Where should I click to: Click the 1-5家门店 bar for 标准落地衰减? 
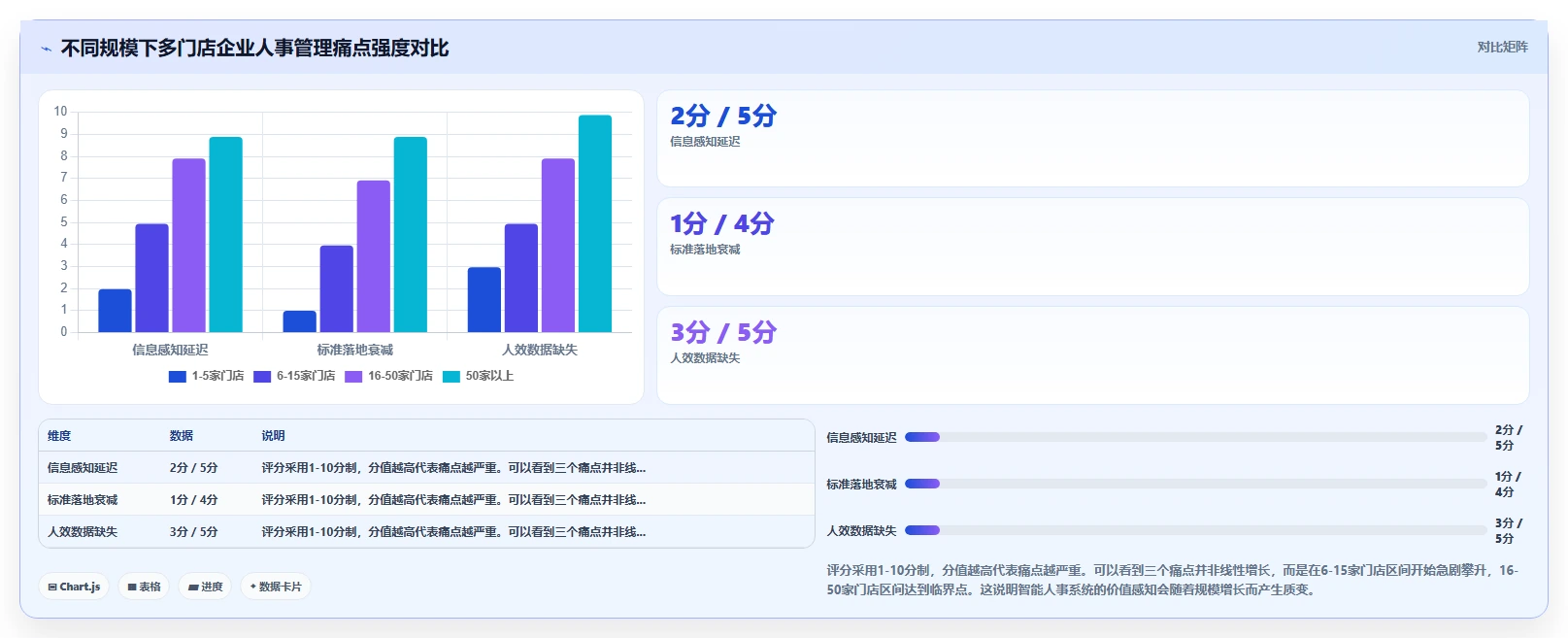pyautogui.click(x=300, y=321)
